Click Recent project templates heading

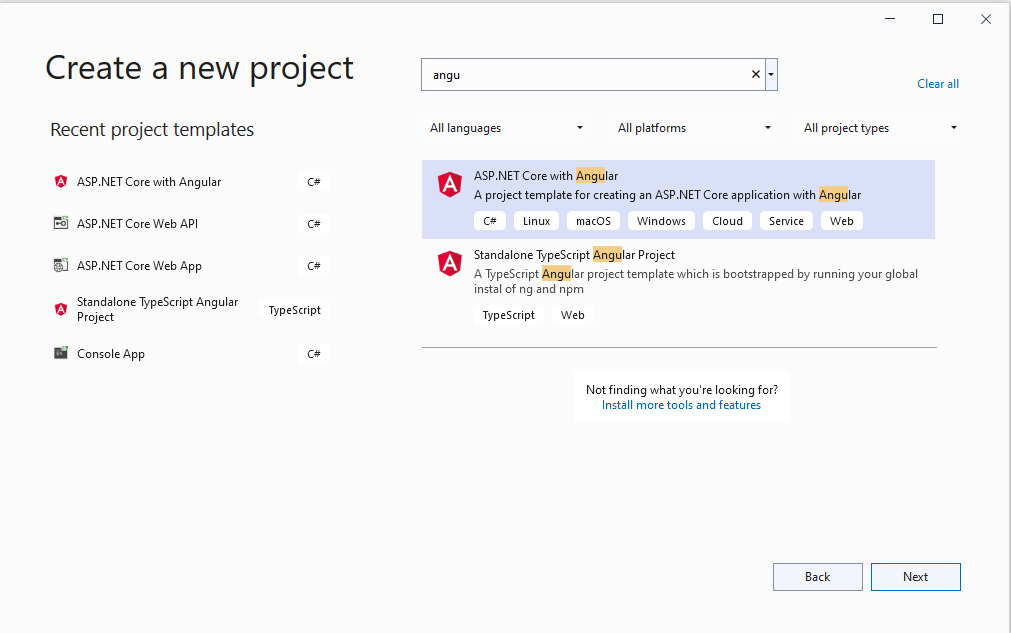pyautogui.click(x=152, y=130)
